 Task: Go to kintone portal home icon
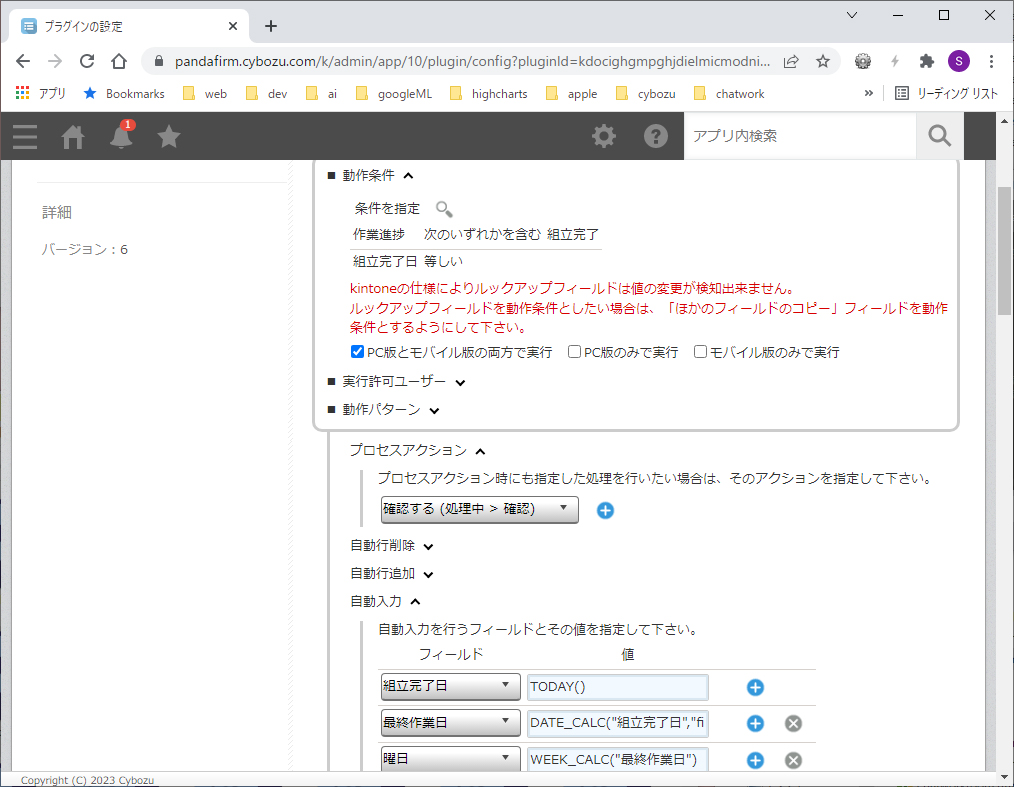click(73, 136)
